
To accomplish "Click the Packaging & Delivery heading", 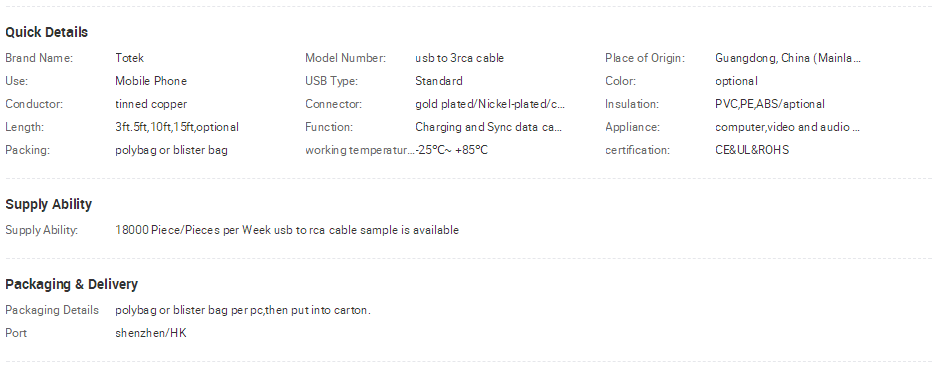I will click(x=71, y=284).
